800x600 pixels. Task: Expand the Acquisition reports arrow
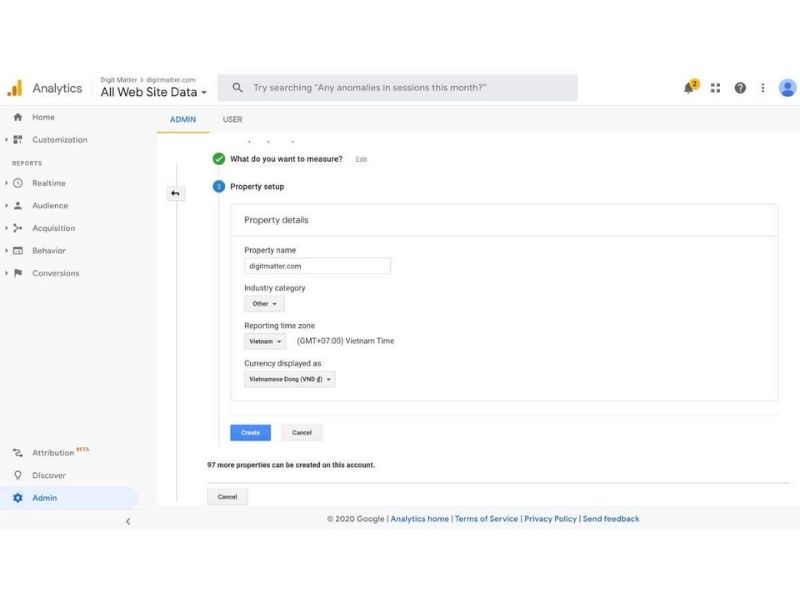(x=6, y=228)
